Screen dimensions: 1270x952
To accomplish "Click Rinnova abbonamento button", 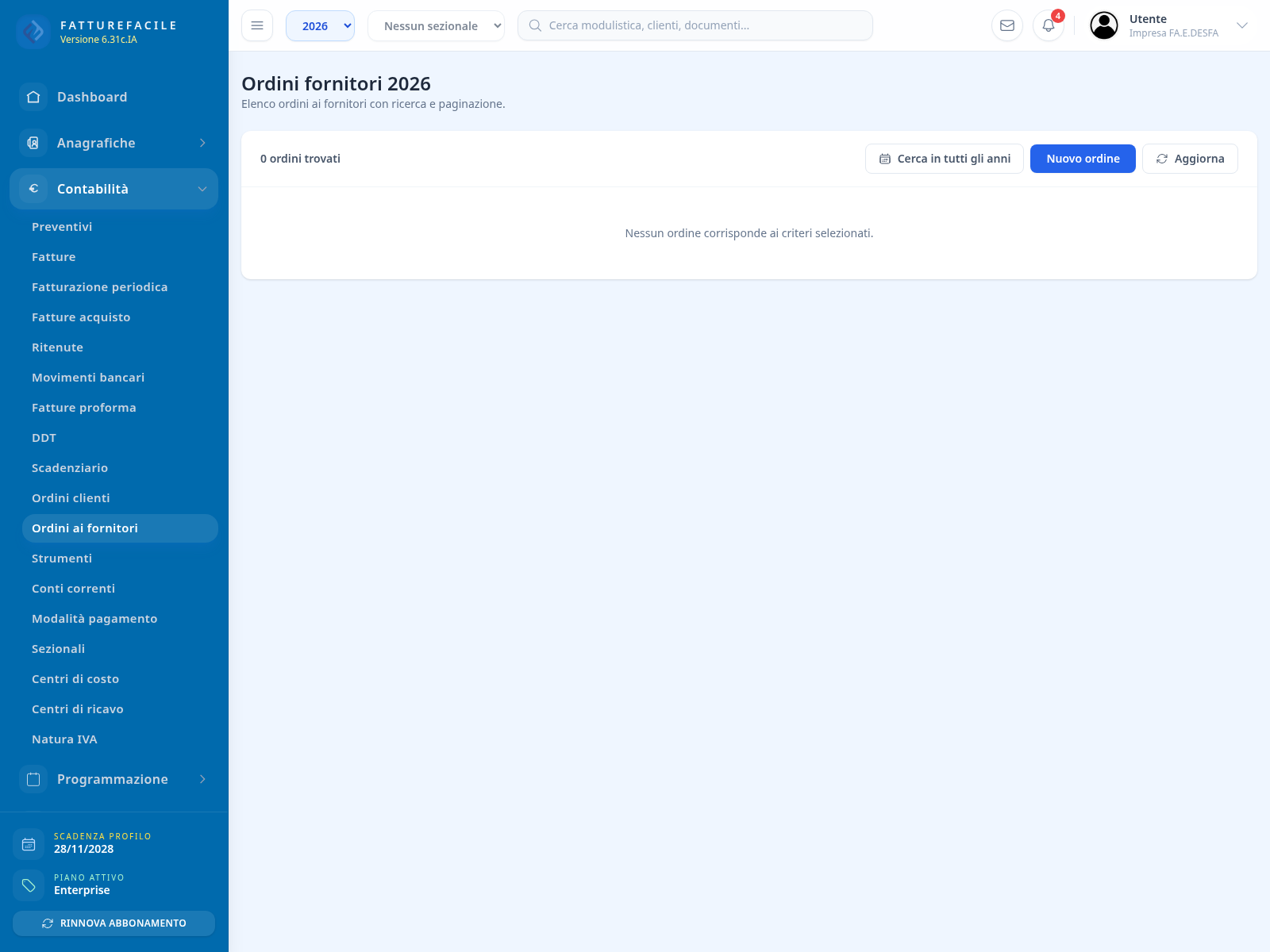I will [x=114, y=923].
